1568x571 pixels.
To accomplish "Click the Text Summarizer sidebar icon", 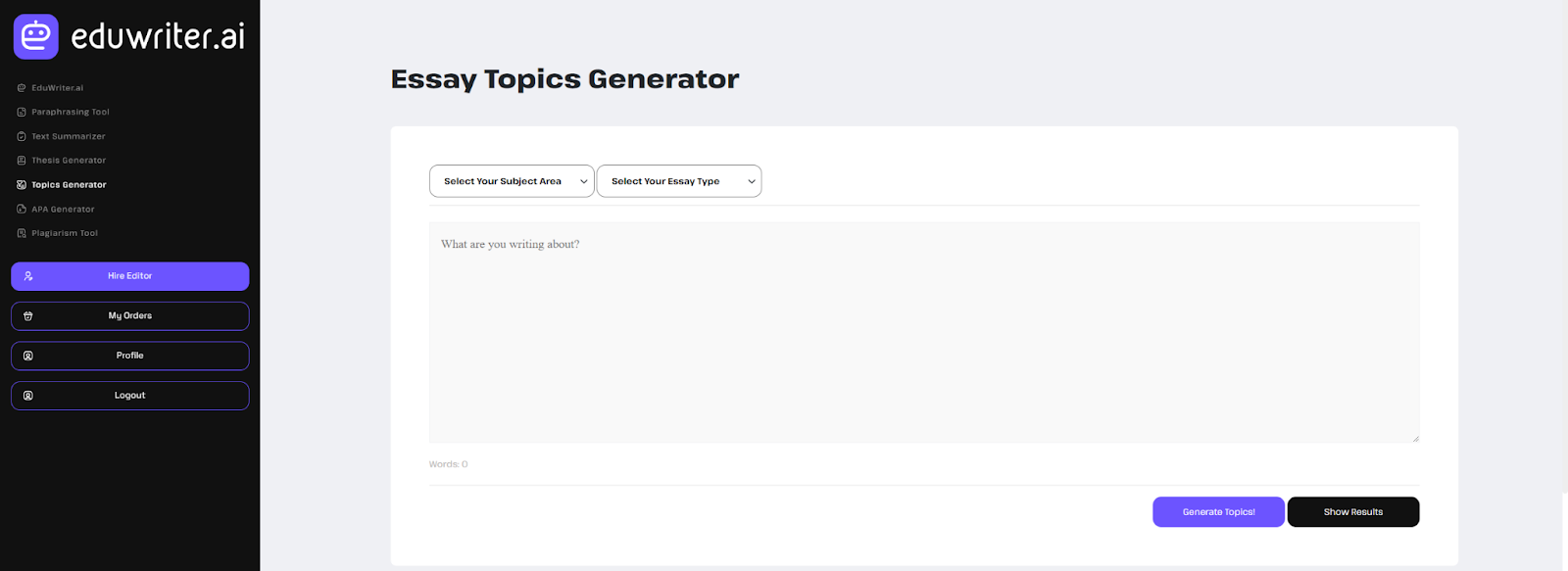I will pos(22,136).
